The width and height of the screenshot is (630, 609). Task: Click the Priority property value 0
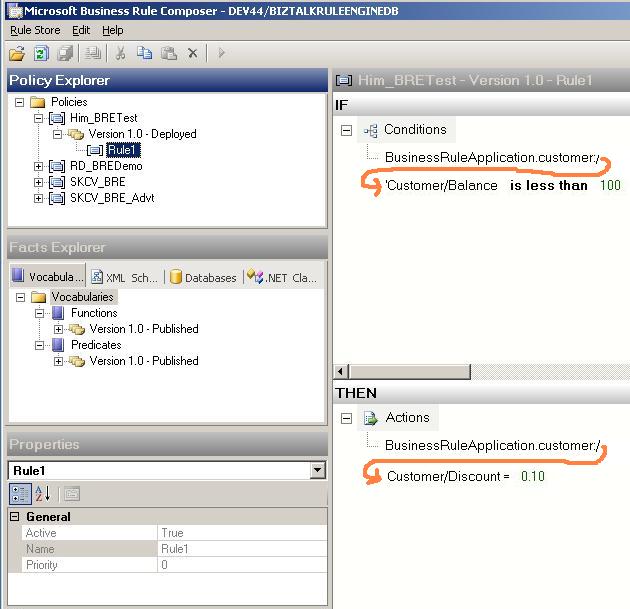click(x=242, y=565)
